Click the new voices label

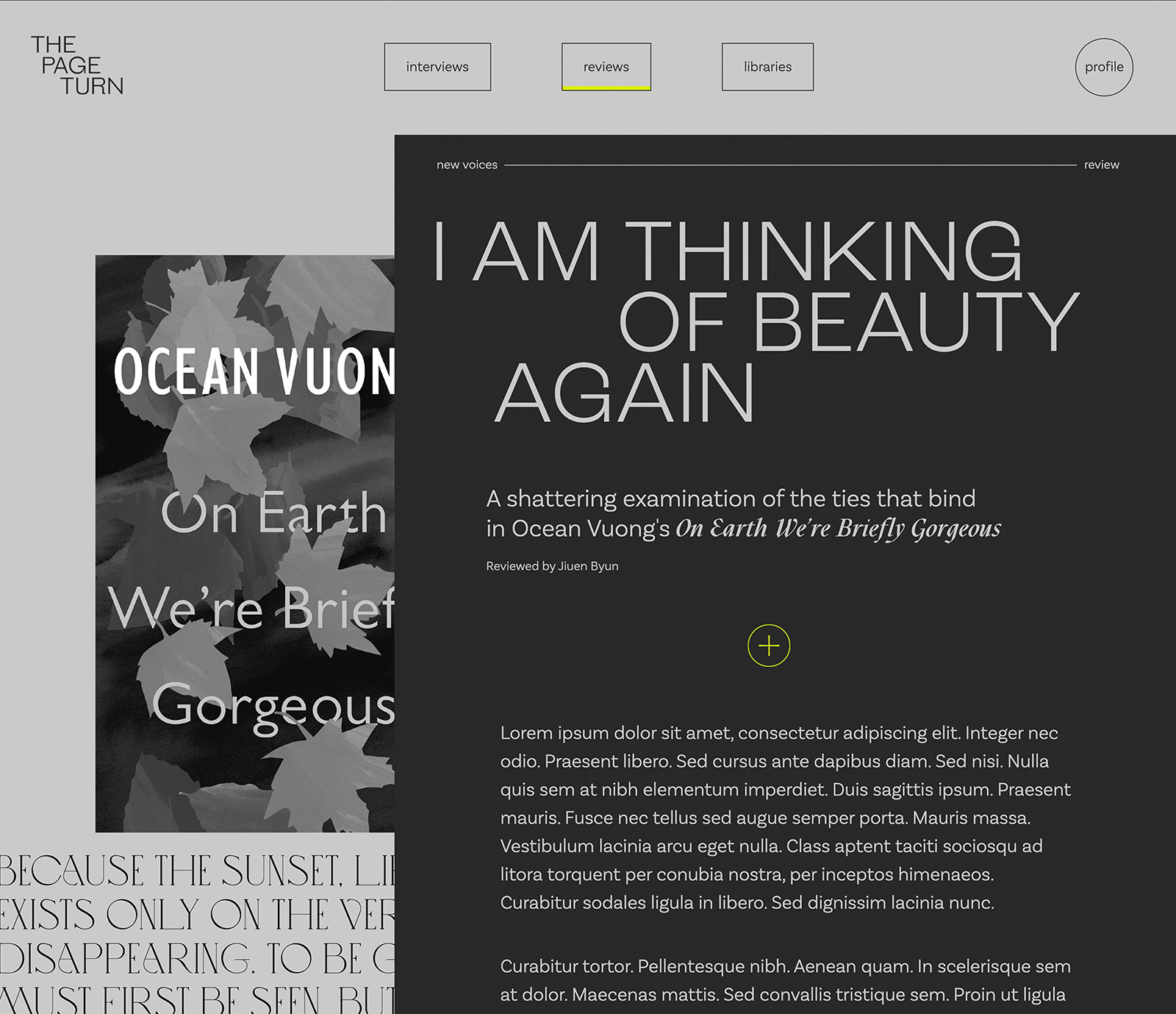coord(467,165)
